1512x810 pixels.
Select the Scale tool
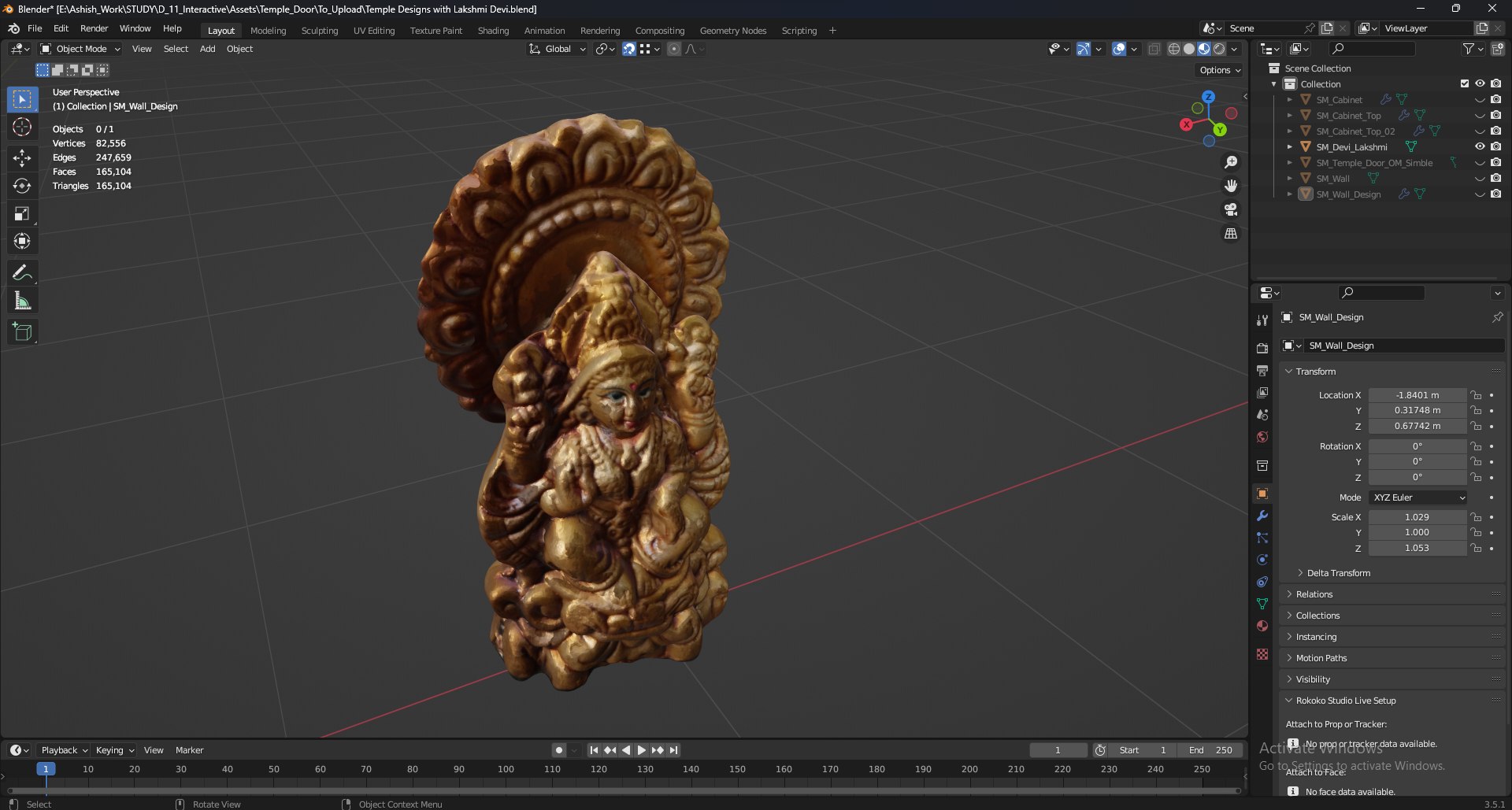point(22,213)
